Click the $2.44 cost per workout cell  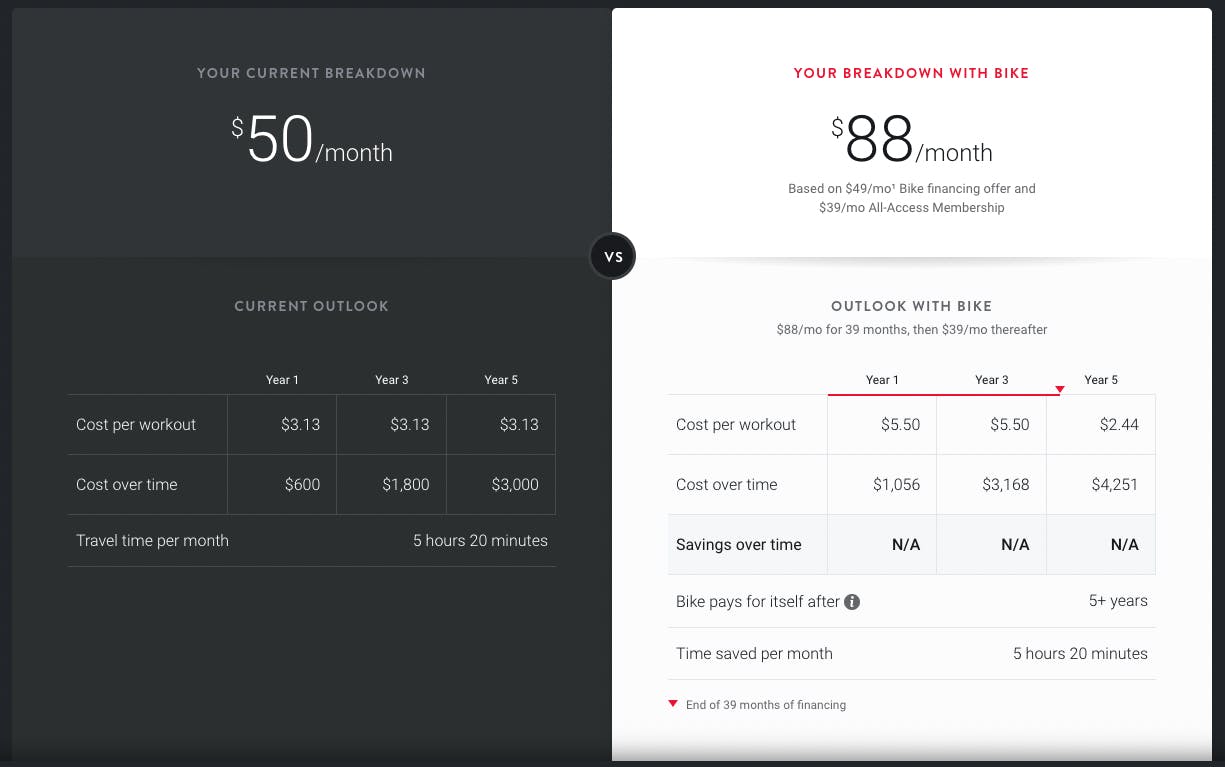[x=1118, y=425]
